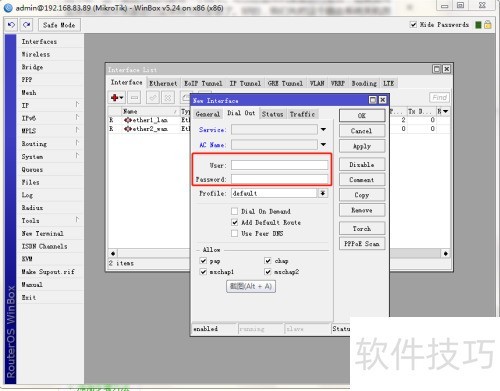Viewport: 500px width, 391px height.
Task: Expand the Tools submenu in the sidebar
Action: [77, 220]
